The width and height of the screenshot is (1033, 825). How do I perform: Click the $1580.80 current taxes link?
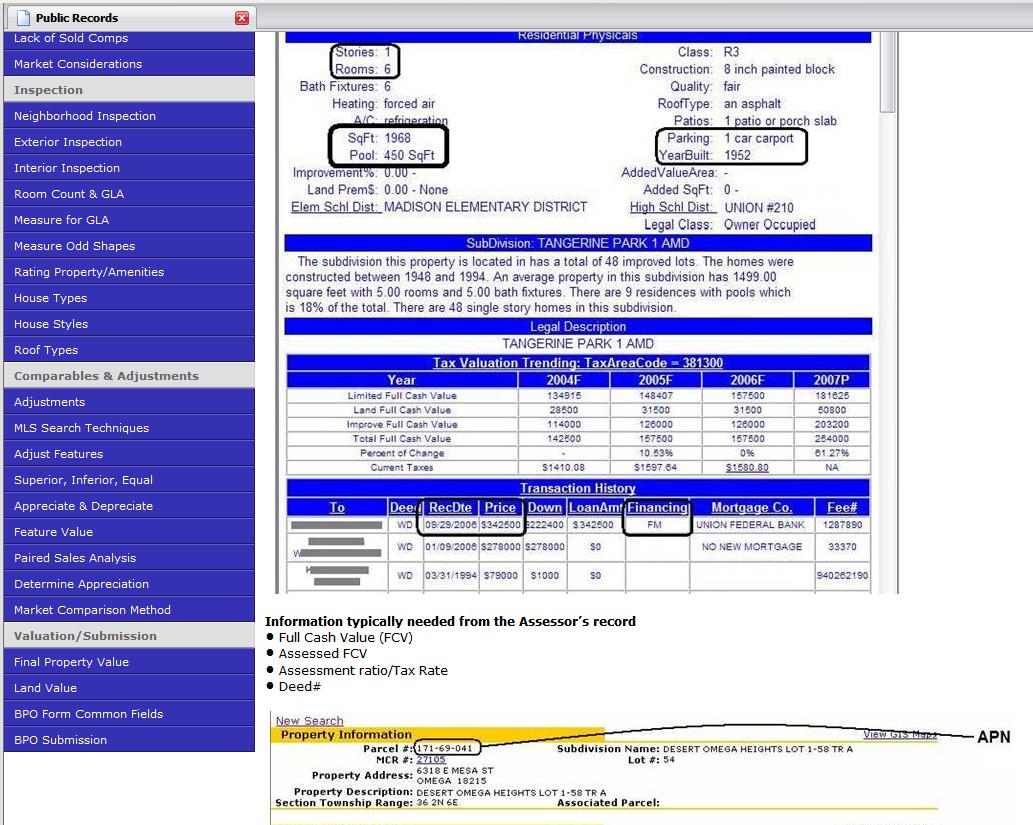(x=747, y=468)
